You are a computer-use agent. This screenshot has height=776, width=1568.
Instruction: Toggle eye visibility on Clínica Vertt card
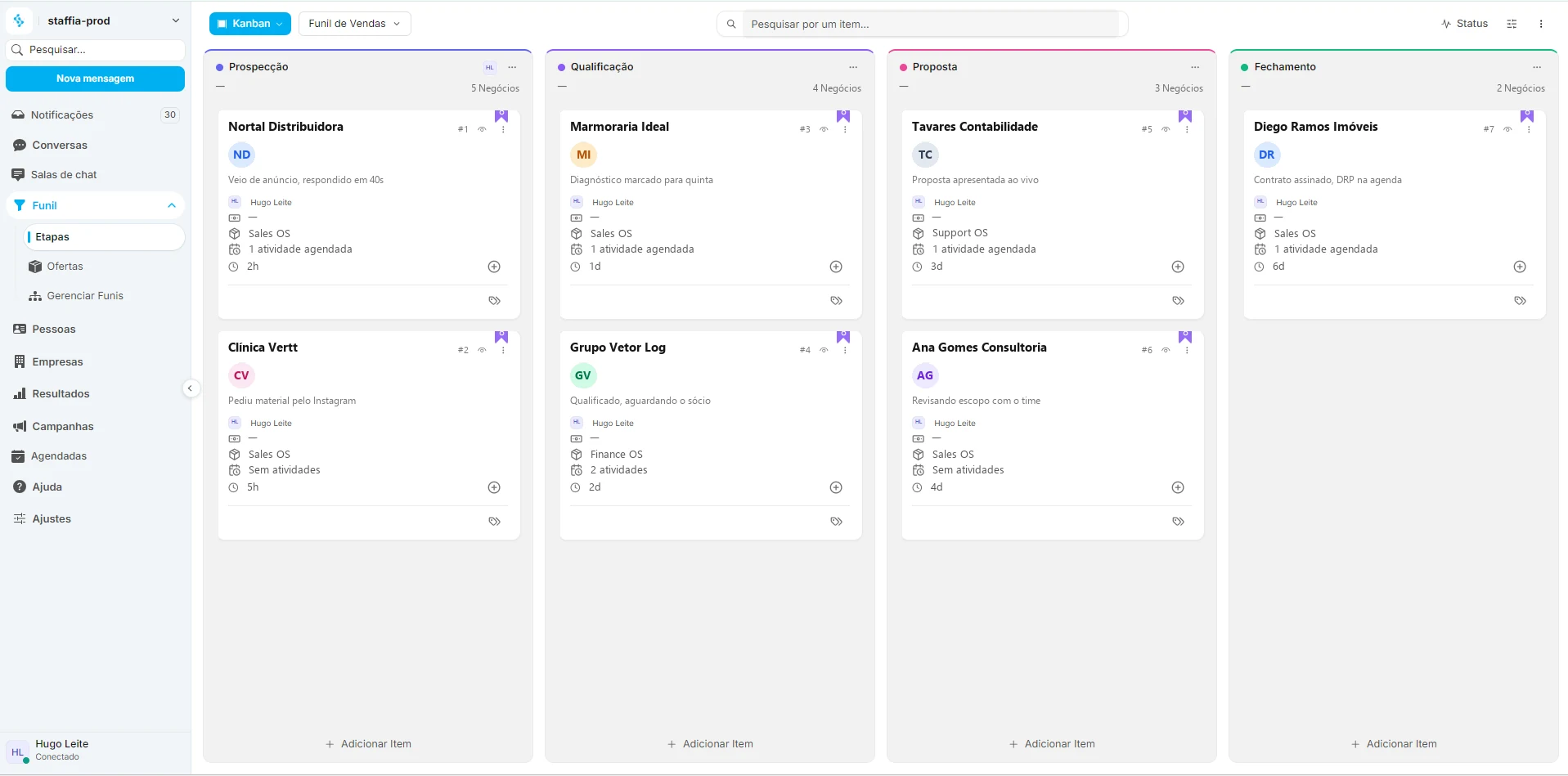click(482, 350)
